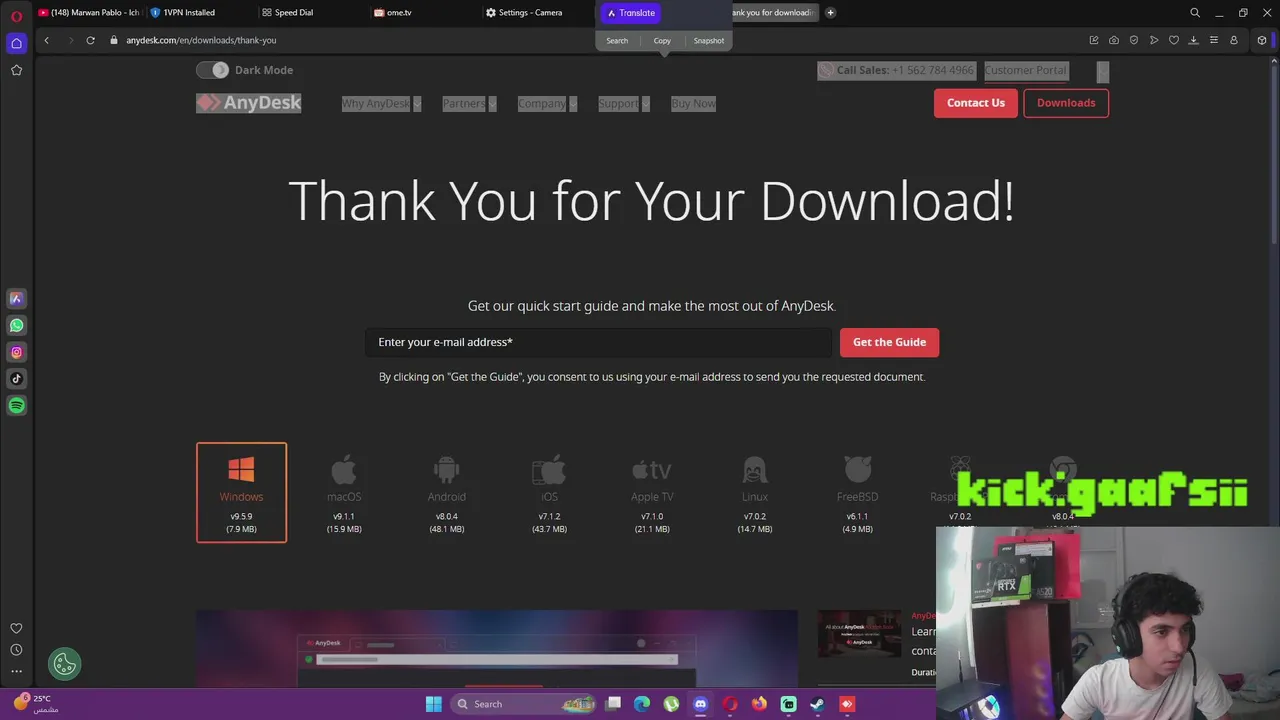Open Instagram in the sidebar

16,352
